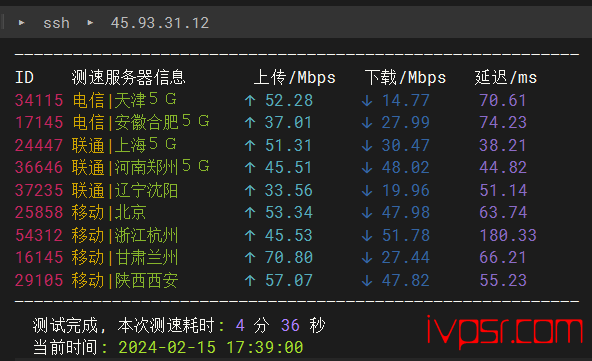Select the 45.93.31.12 host label
592x361 pixels.
[160, 23]
